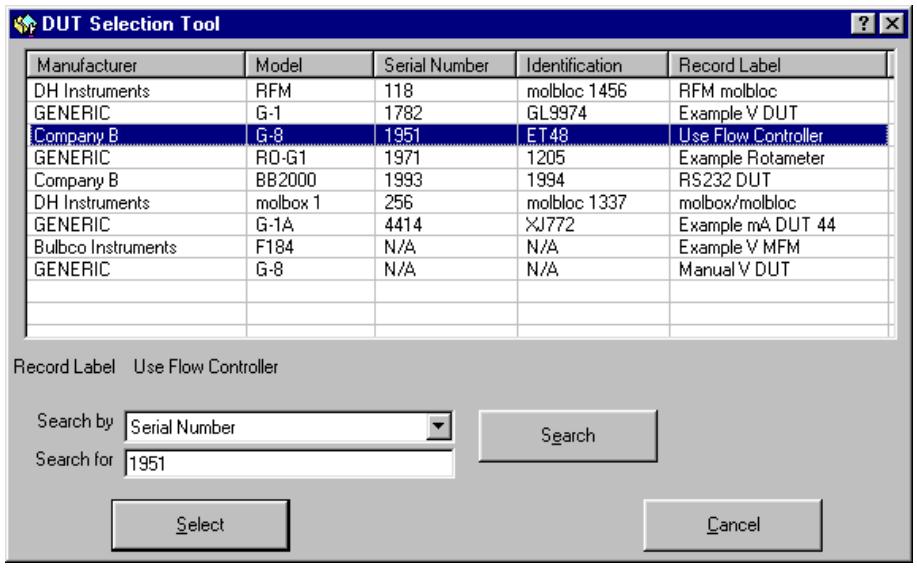
Task: Click identification cell ET48
Action: point(593,135)
